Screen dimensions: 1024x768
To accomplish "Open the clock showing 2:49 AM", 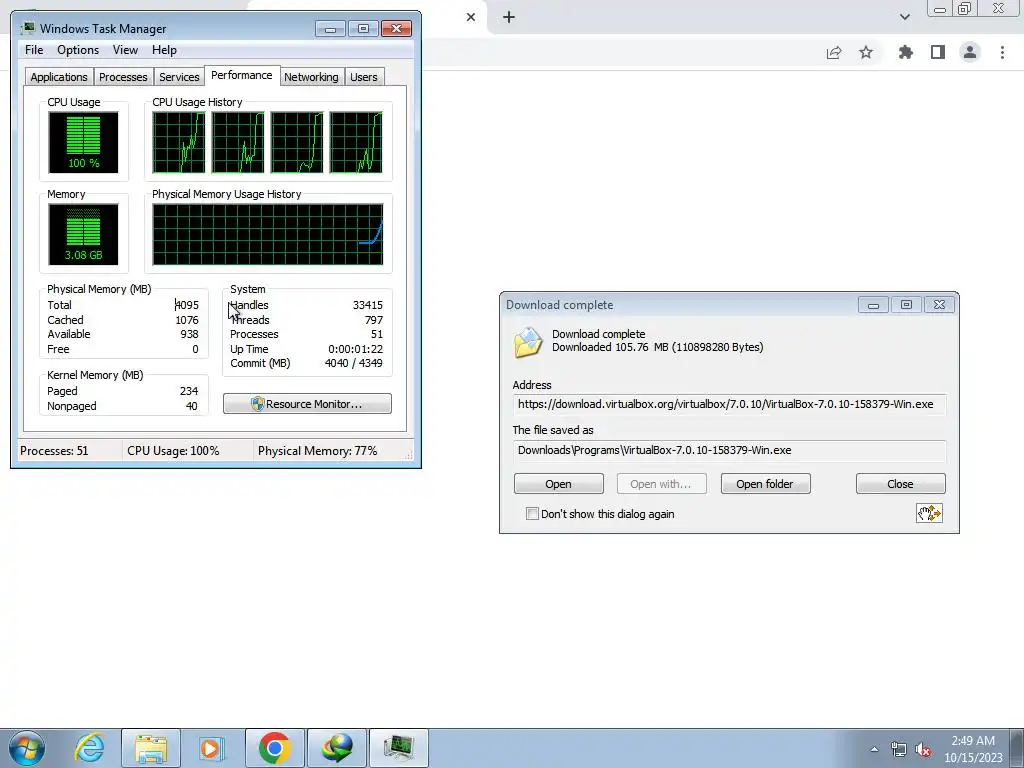I will 973,749.
